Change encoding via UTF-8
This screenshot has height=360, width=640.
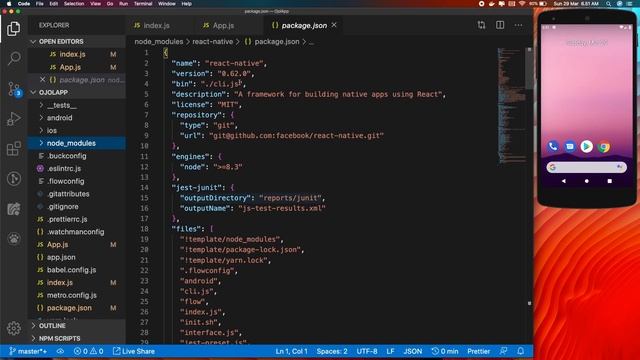point(367,351)
